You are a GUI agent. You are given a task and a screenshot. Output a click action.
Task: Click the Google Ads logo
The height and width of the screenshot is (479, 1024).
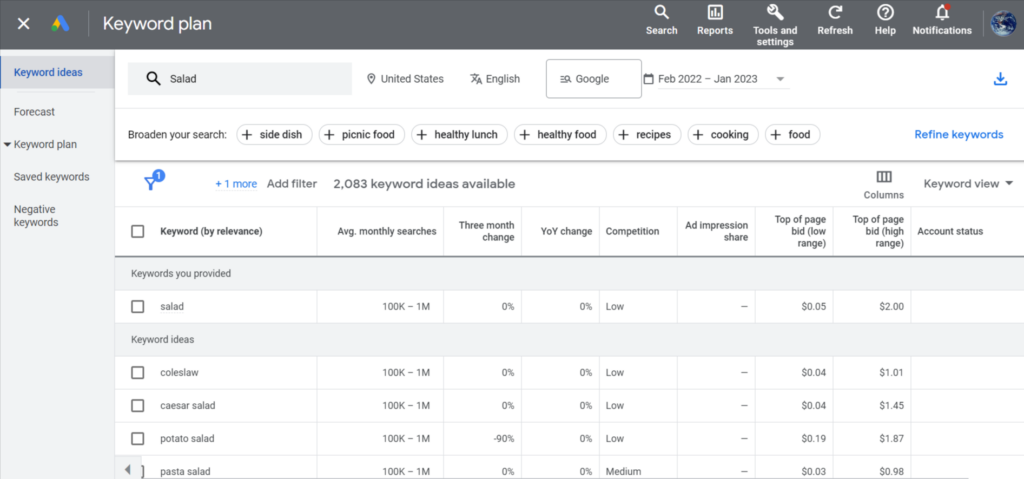coord(61,24)
